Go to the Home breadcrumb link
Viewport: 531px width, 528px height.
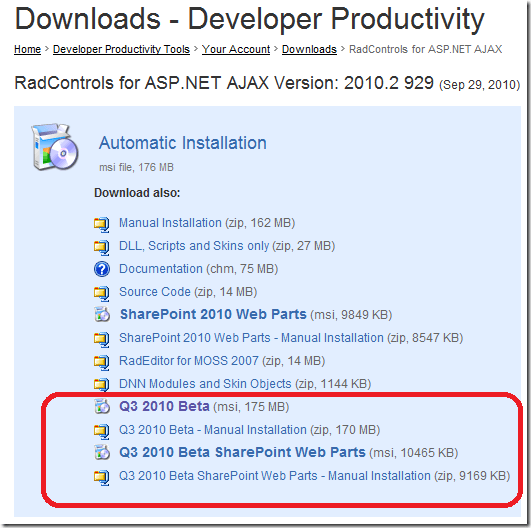tap(27, 49)
